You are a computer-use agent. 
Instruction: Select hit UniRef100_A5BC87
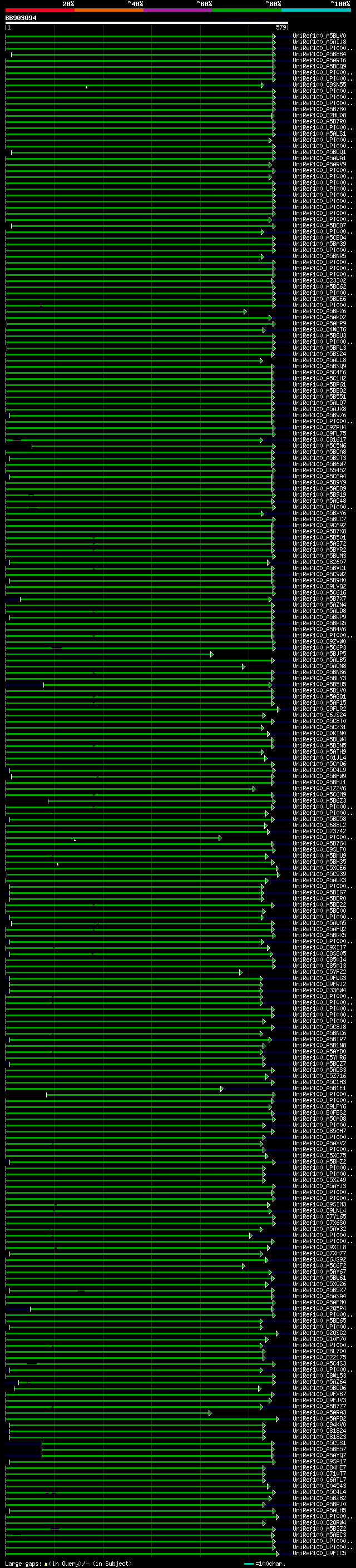coord(319,226)
